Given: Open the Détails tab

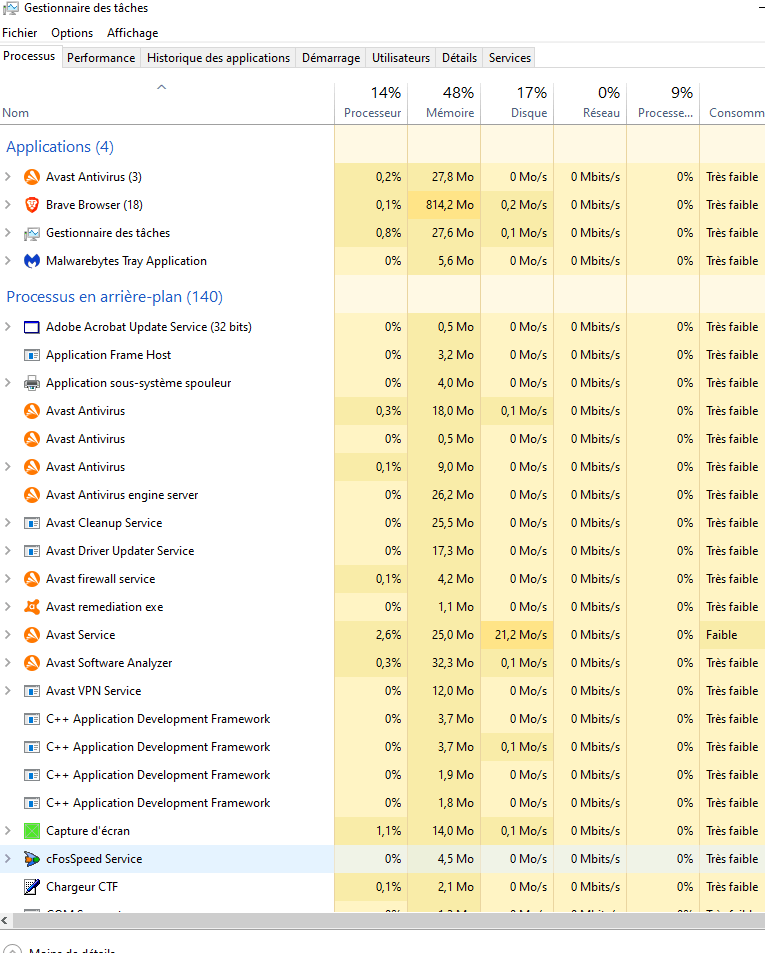Looking at the screenshot, I should point(459,58).
